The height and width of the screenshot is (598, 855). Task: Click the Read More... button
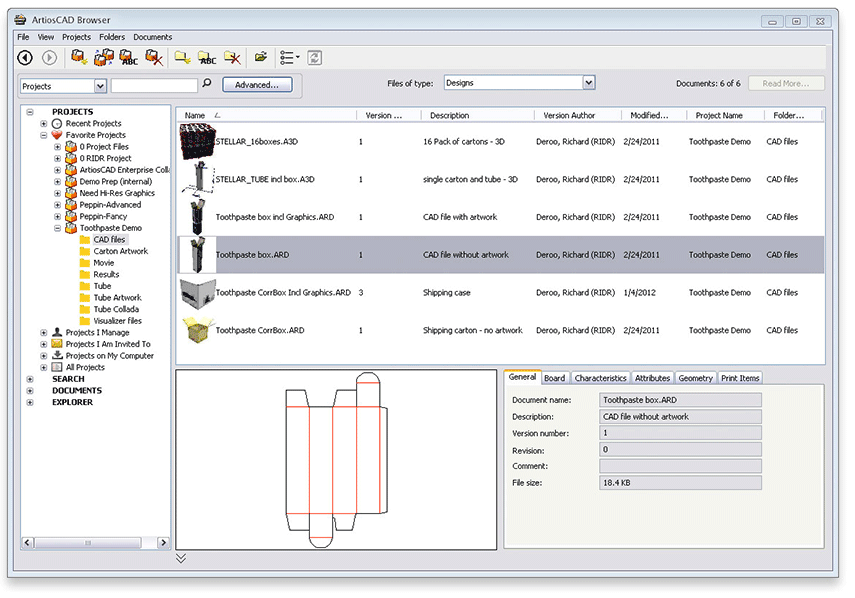786,83
